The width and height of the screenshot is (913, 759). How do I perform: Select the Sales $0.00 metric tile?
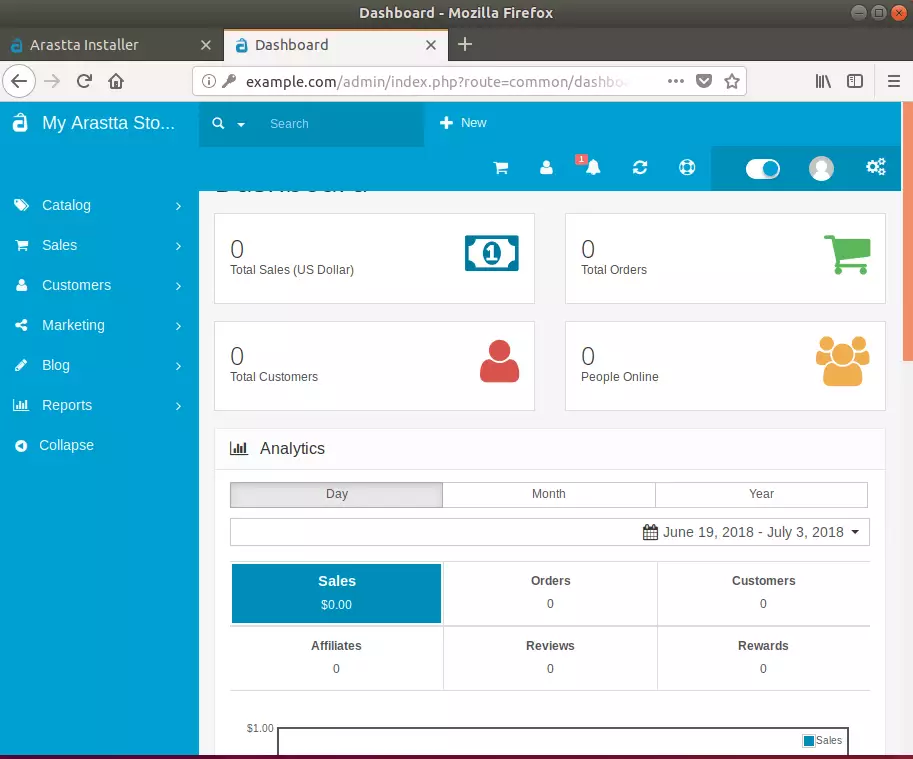[x=337, y=593]
